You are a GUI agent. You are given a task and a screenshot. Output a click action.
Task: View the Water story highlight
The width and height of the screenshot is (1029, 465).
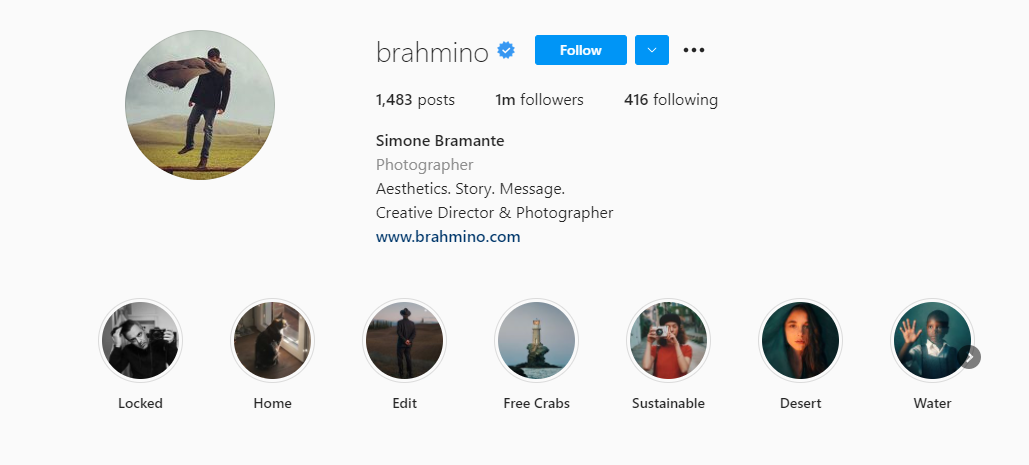931,341
